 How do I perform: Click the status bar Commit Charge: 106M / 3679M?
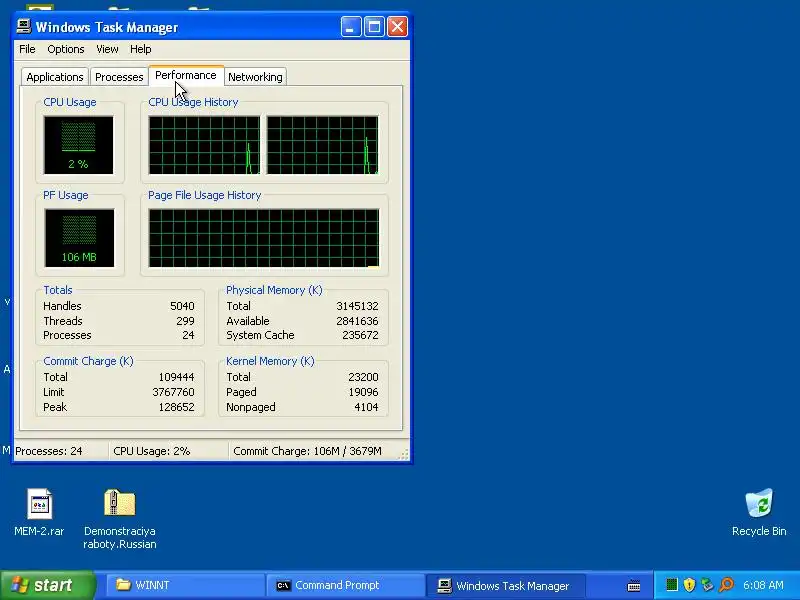tap(313, 451)
